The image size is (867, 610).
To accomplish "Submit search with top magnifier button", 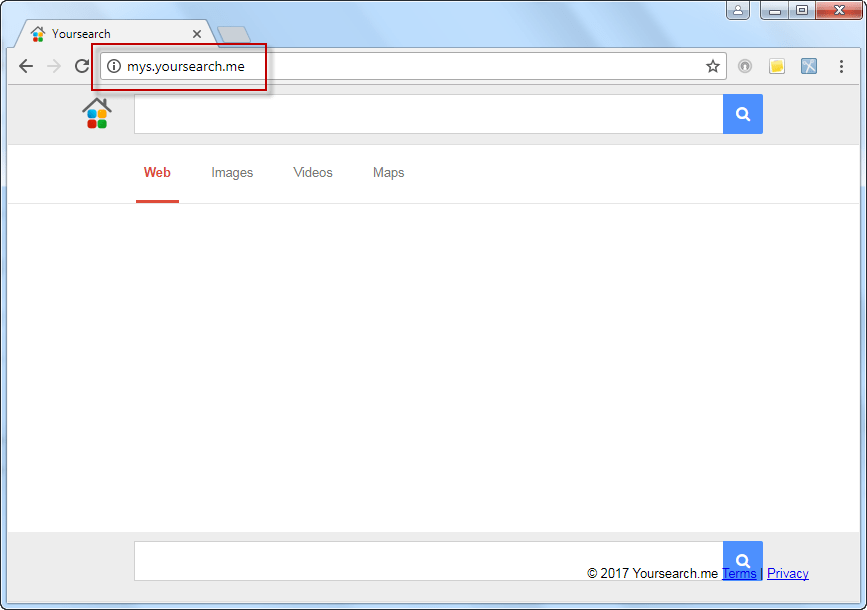I will [743, 114].
